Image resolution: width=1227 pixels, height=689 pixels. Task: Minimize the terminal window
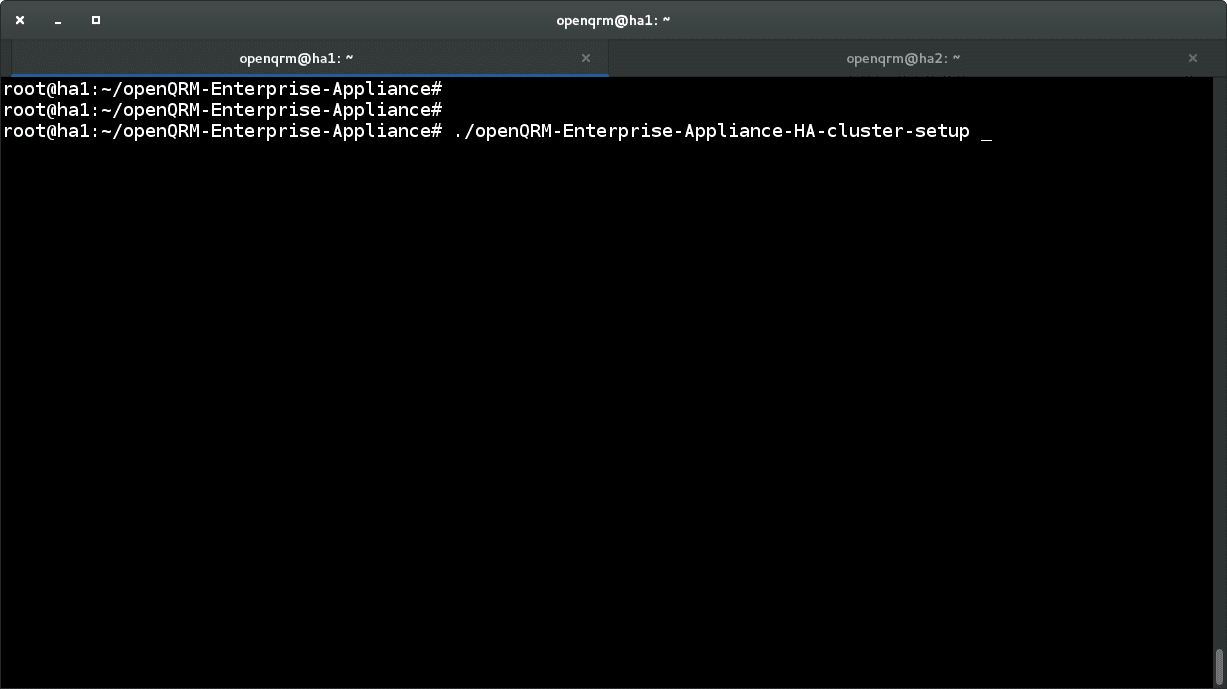pos(58,20)
